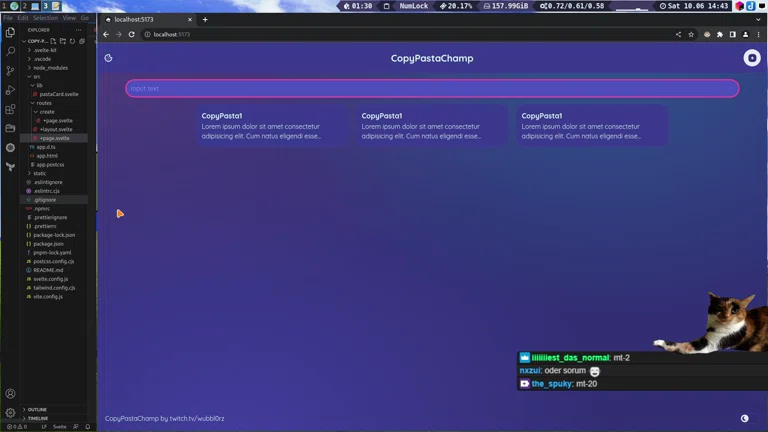Open the Explorer view in VS Code activity bar

pos(10,32)
